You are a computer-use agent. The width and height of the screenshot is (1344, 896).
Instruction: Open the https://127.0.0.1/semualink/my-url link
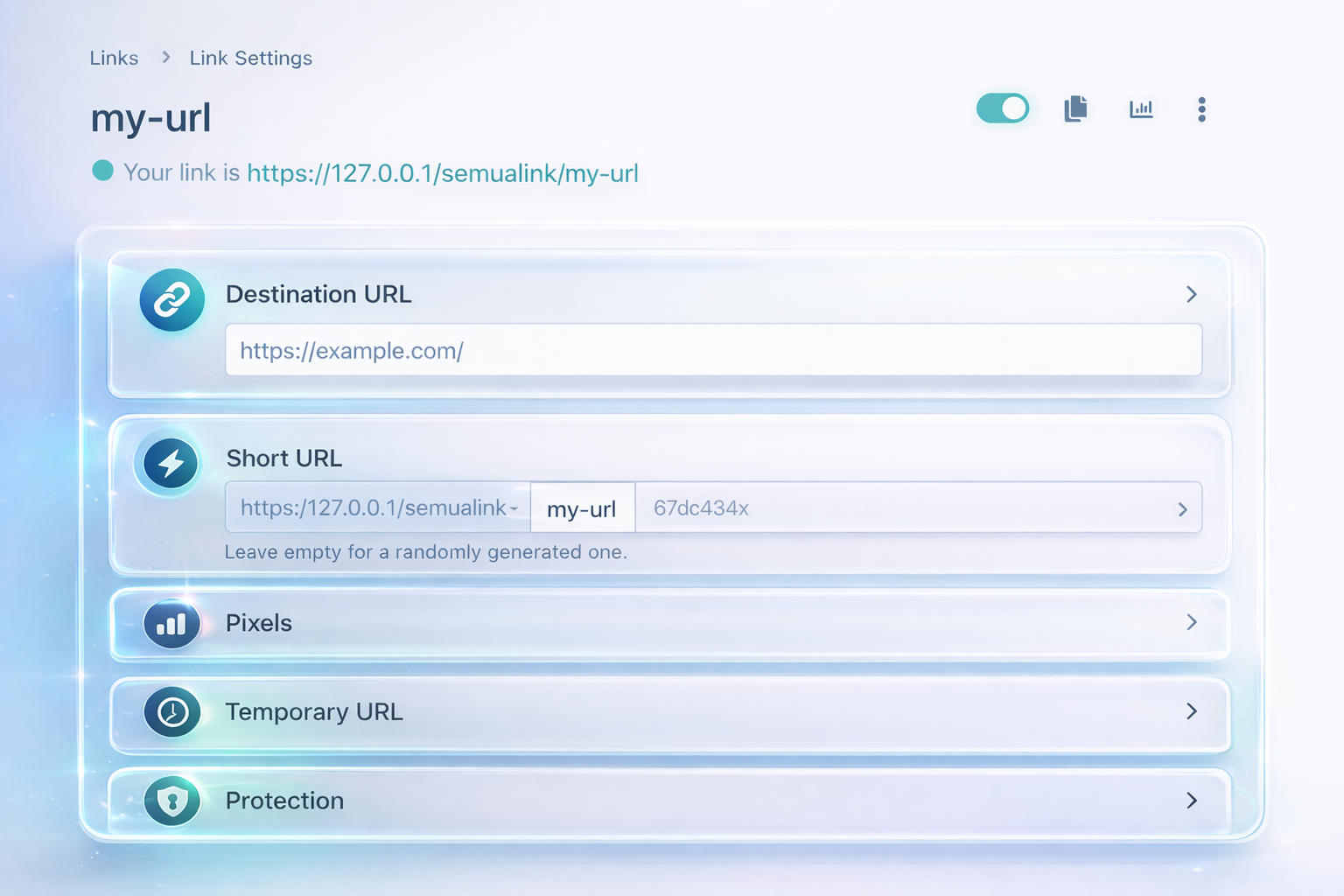[x=442, y=173]
